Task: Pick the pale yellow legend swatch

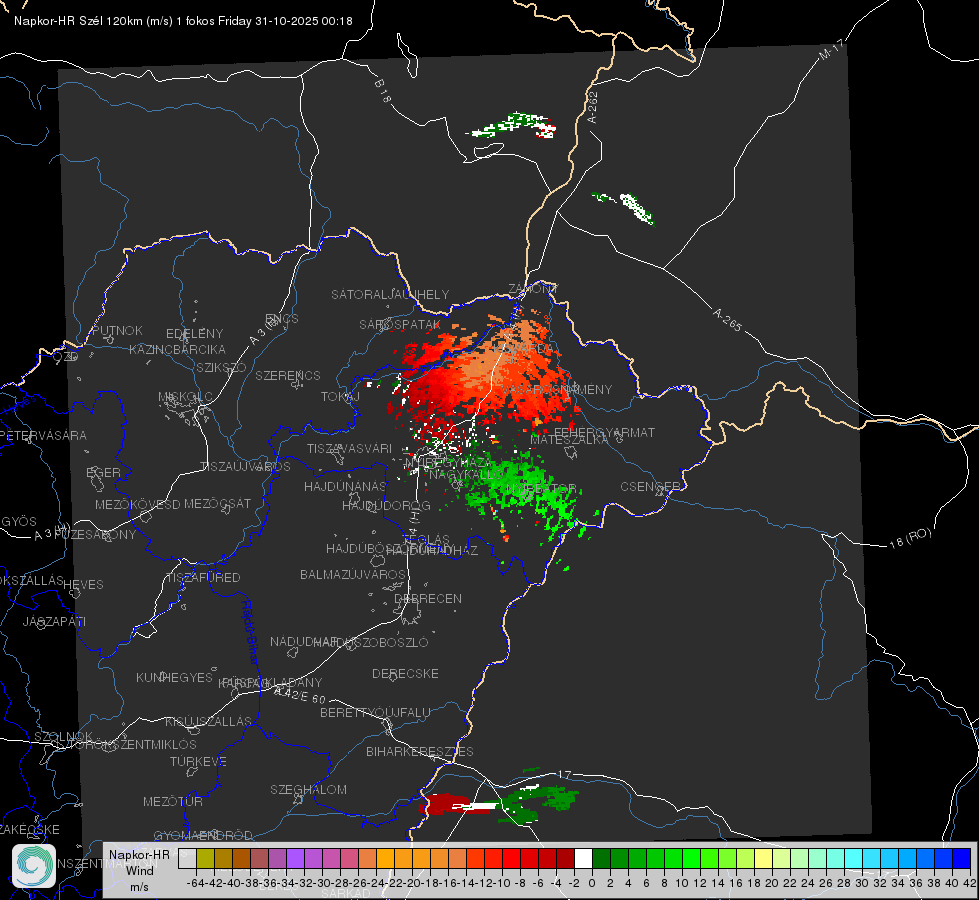Action: coord(764,859)
